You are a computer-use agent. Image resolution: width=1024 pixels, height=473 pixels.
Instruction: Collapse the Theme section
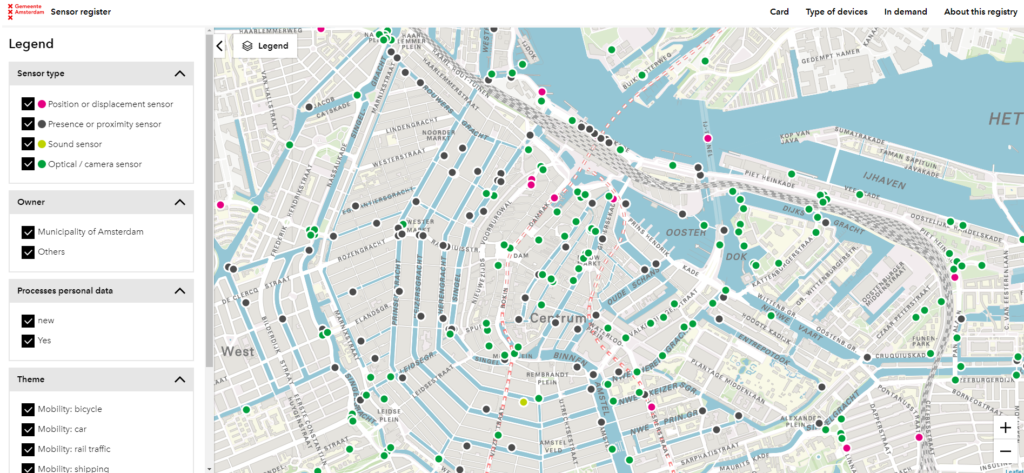(x=179, y=379)
